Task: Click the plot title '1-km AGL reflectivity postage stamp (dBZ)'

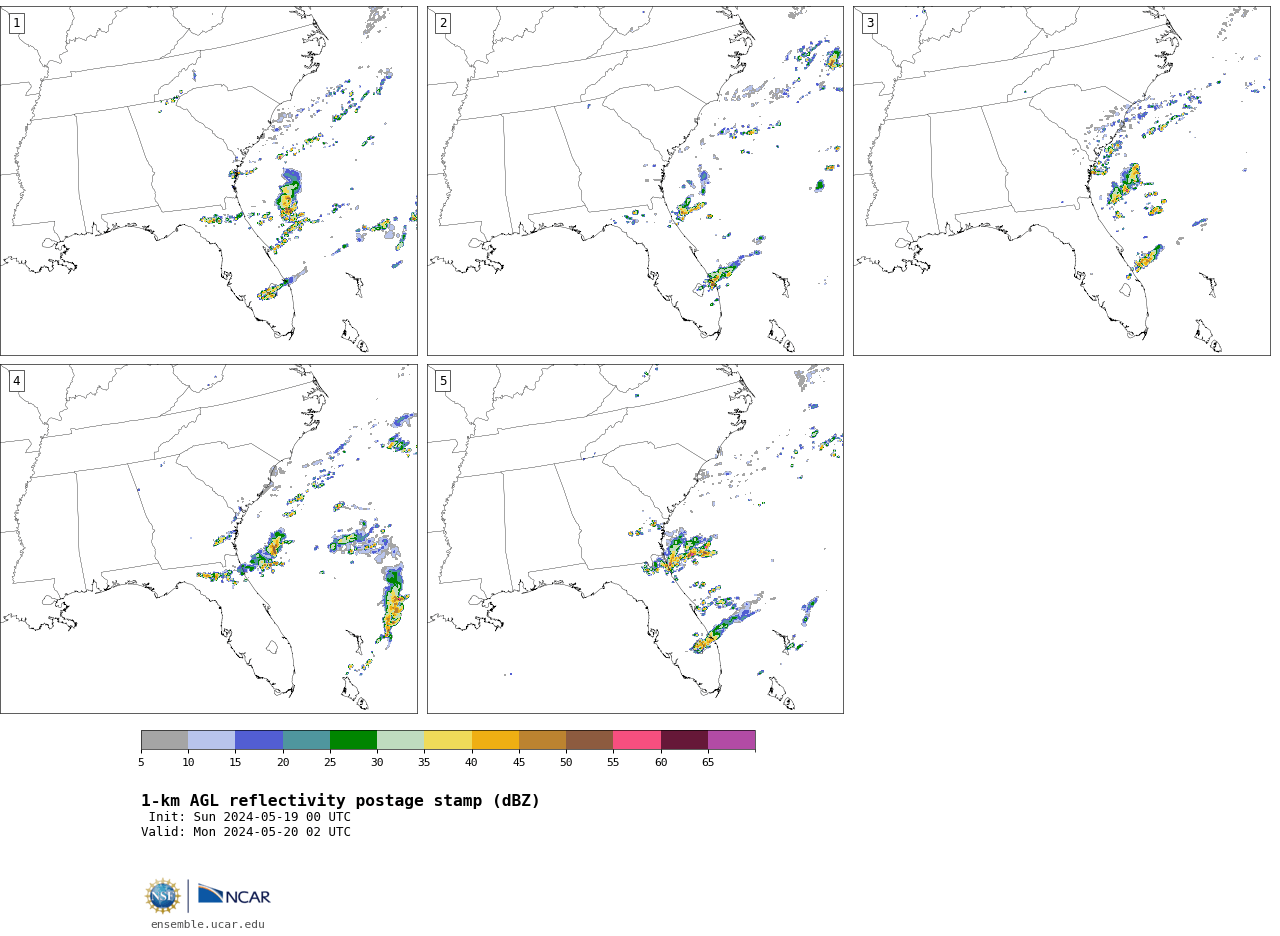Action: (340, 801)
